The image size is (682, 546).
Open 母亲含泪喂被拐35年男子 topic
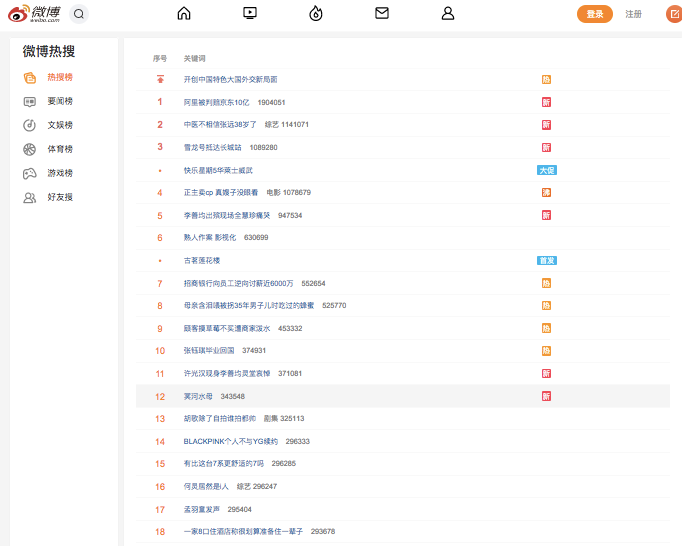249,306
